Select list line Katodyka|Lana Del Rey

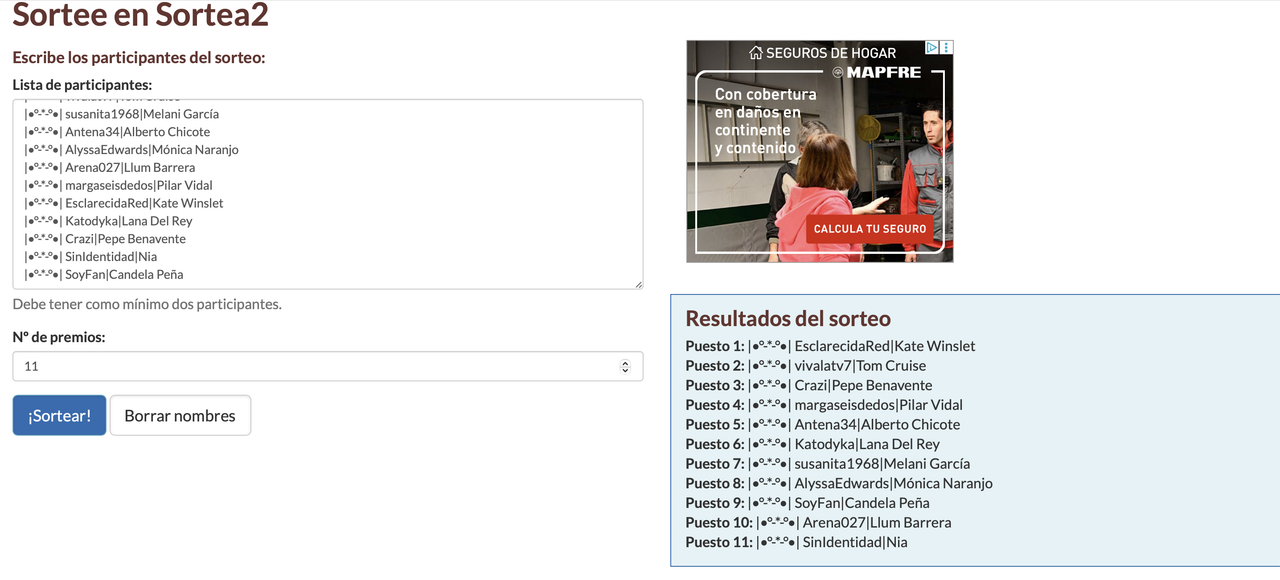[x=108, y=222]
